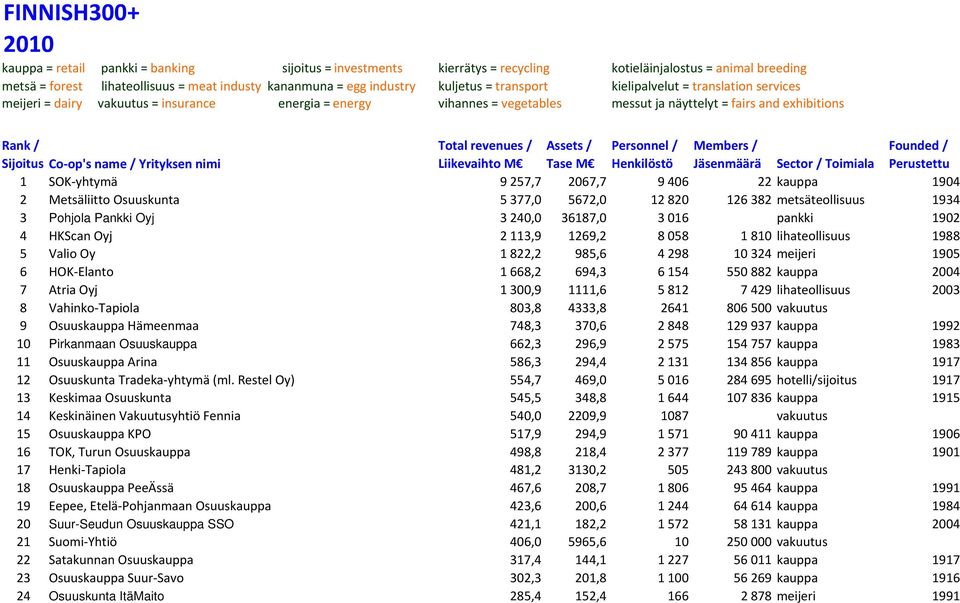Click legend 'vakuutus = insurance'

[x=157, y=103]
